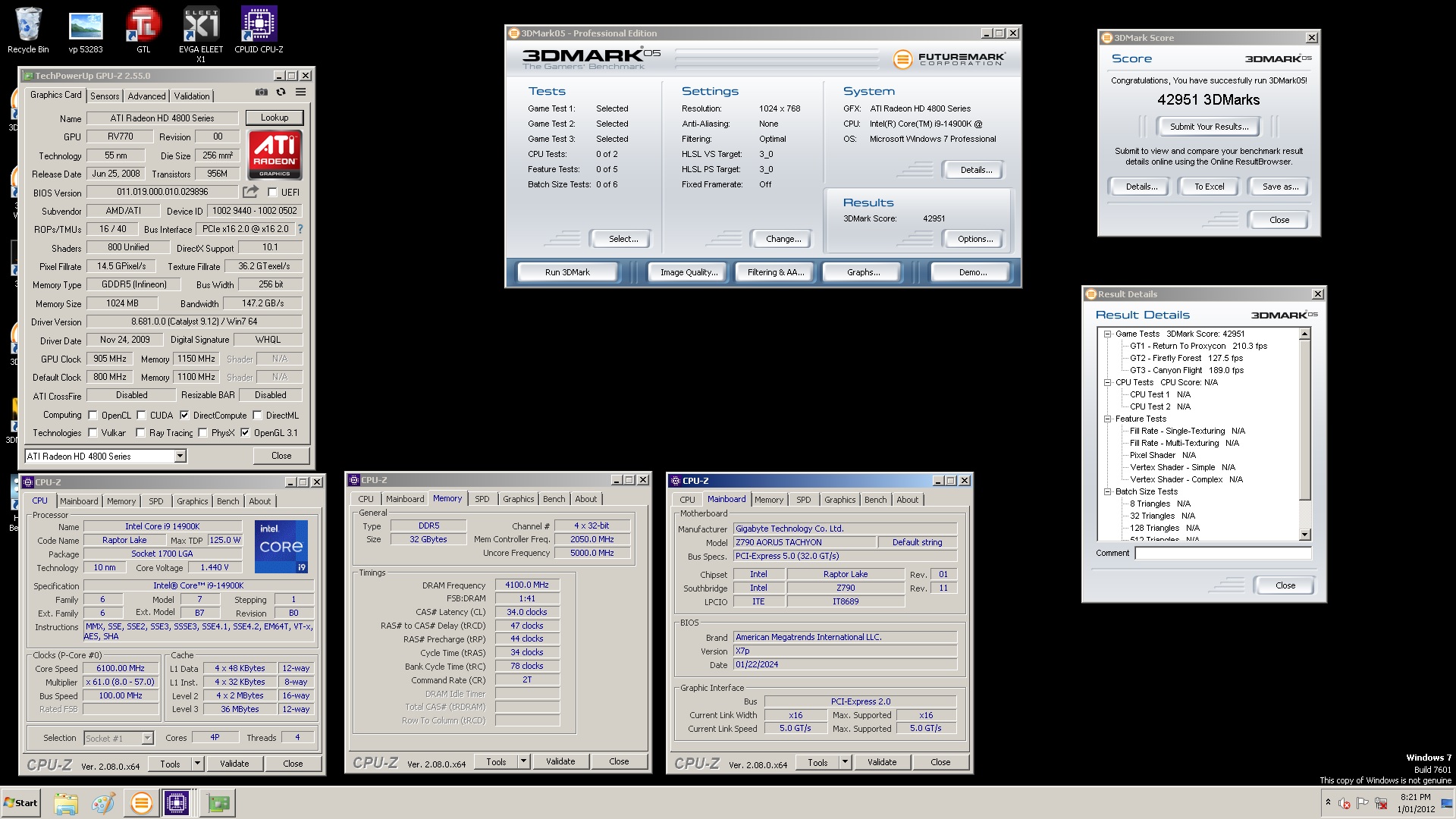Toggle the DirectML checkbox

point(258,416)
